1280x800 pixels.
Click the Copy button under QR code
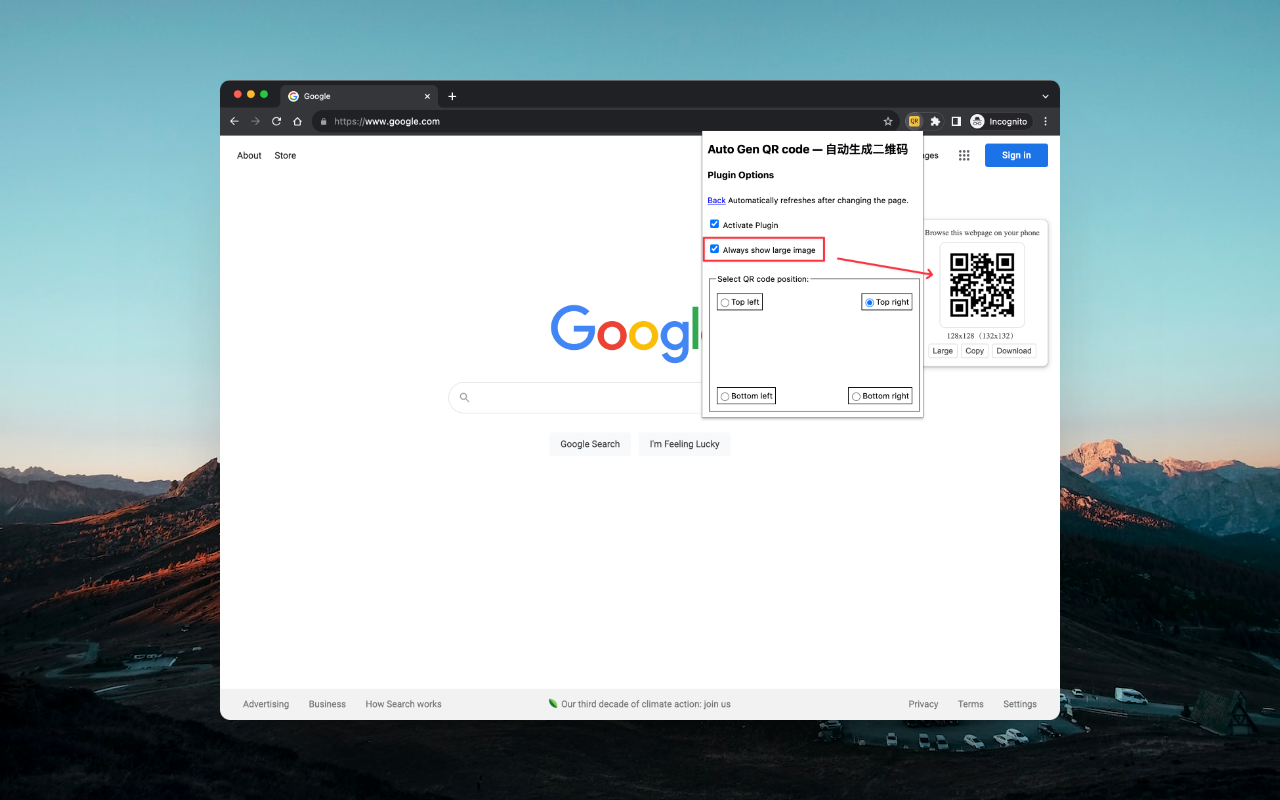click(x=975, y=351)
